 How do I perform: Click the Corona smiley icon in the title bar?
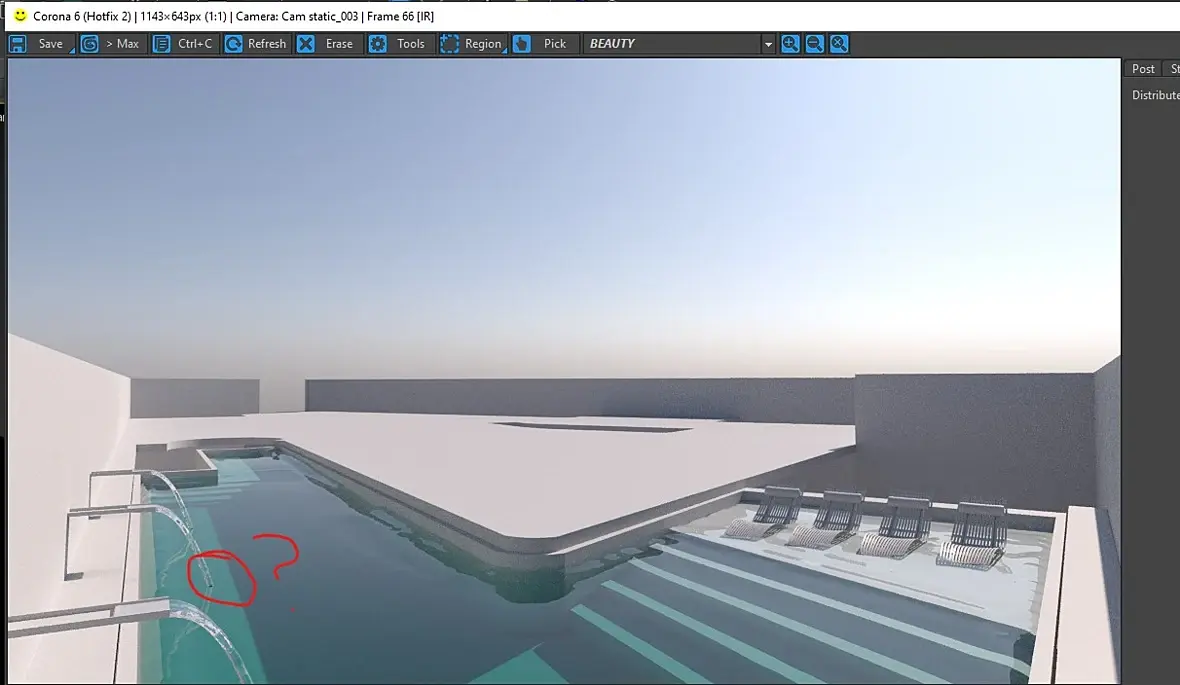click(x=20, y=15)
